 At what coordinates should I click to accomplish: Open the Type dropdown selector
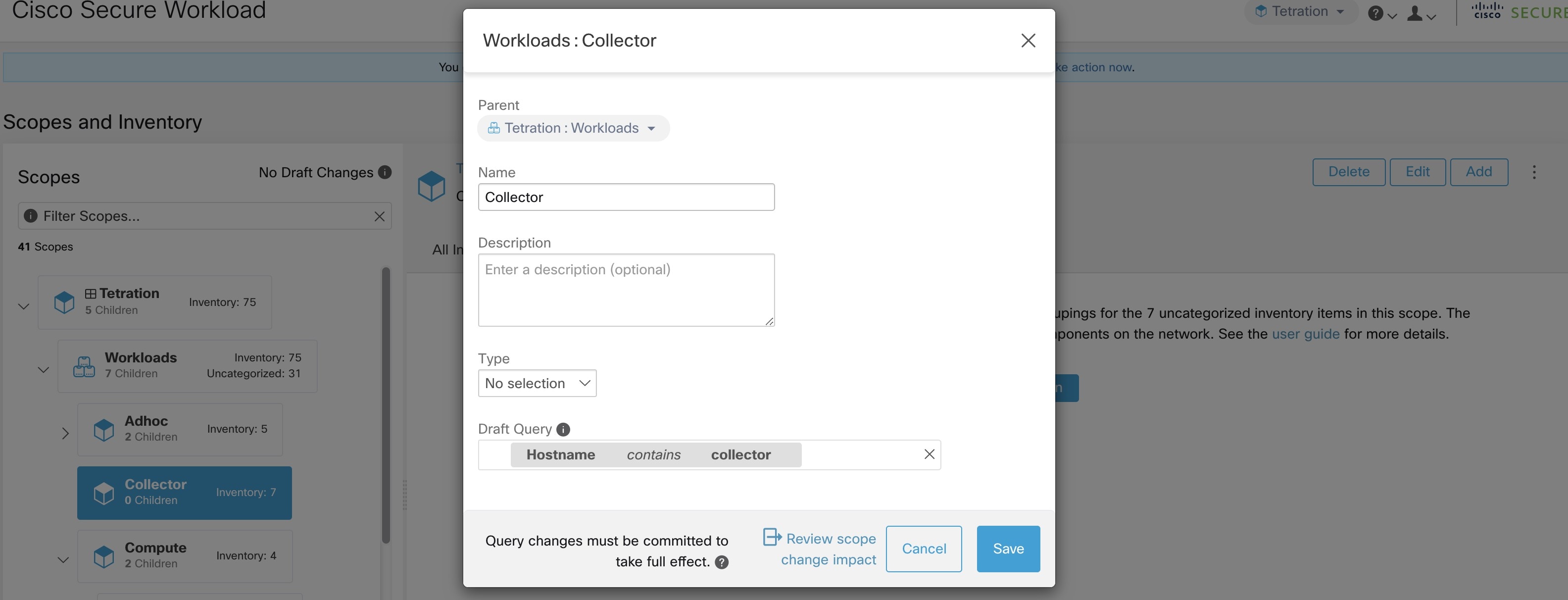pos(536,382)
